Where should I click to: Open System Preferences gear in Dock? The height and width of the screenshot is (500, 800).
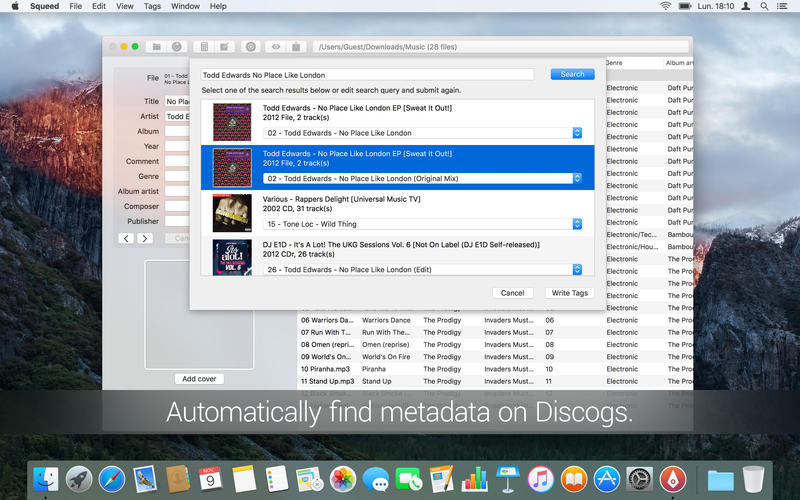639,480
